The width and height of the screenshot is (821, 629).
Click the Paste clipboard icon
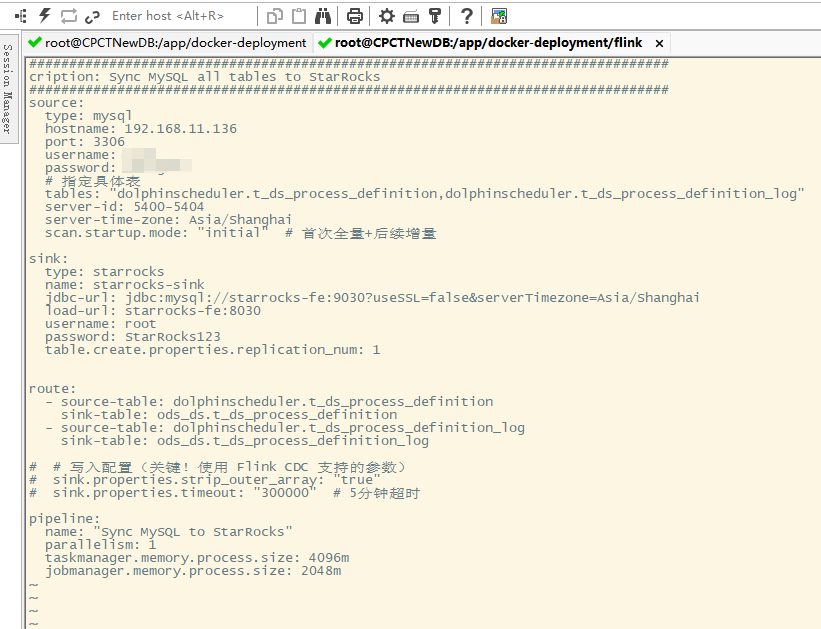coord(299,16)
